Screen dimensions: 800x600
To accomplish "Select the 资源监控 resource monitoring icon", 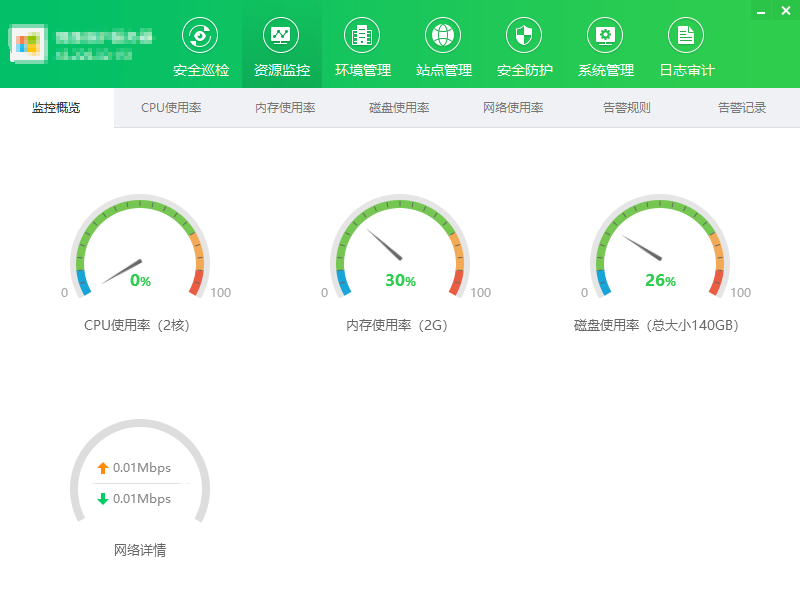I will click(280, 45).
